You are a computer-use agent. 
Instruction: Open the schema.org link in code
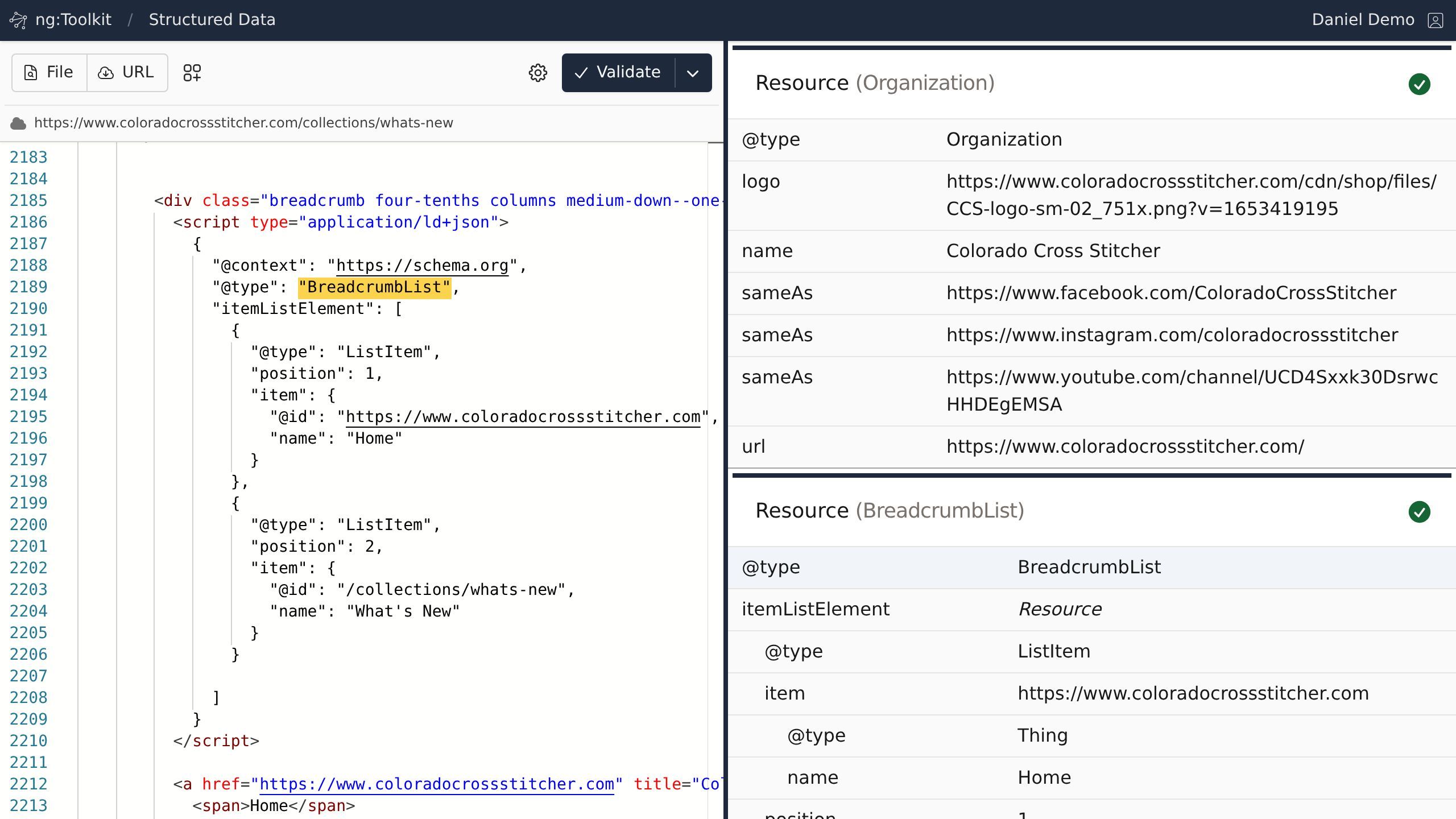coord(422,266)
